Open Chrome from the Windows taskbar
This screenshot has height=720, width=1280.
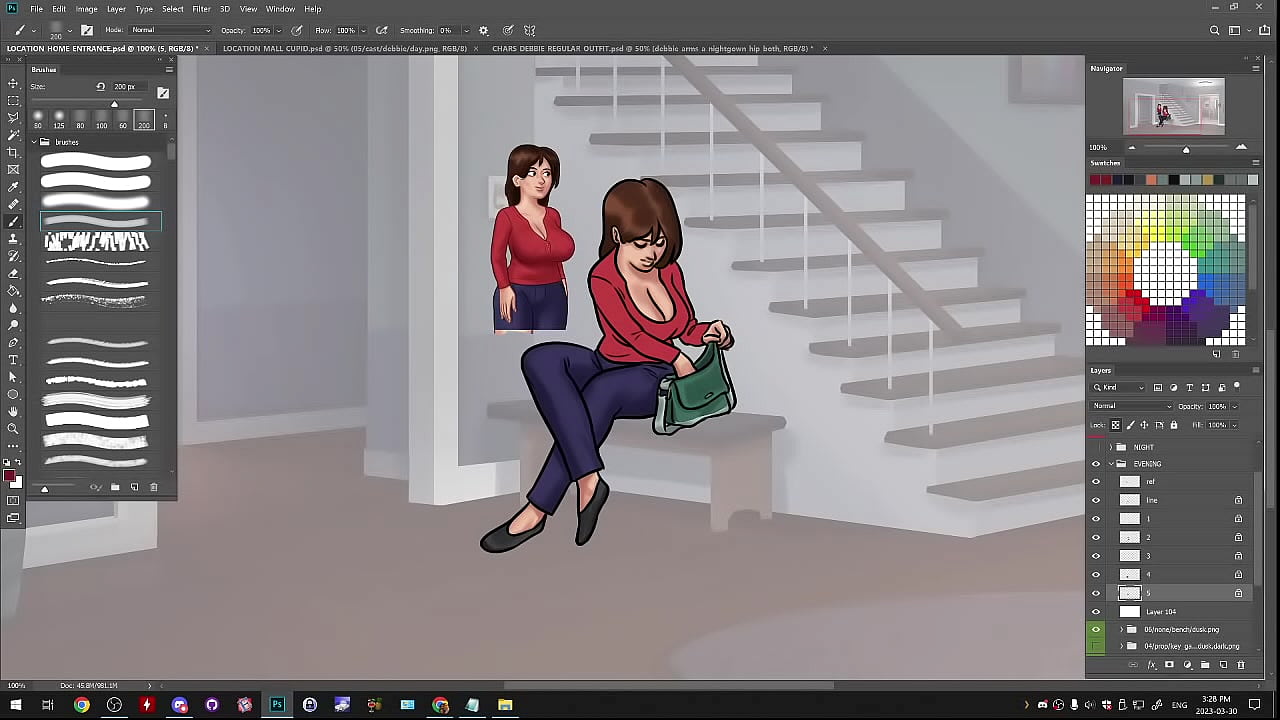pos(81,705)
